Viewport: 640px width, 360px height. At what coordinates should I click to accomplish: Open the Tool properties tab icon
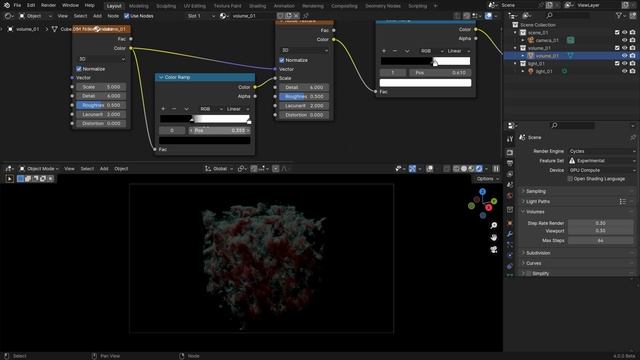510,139
